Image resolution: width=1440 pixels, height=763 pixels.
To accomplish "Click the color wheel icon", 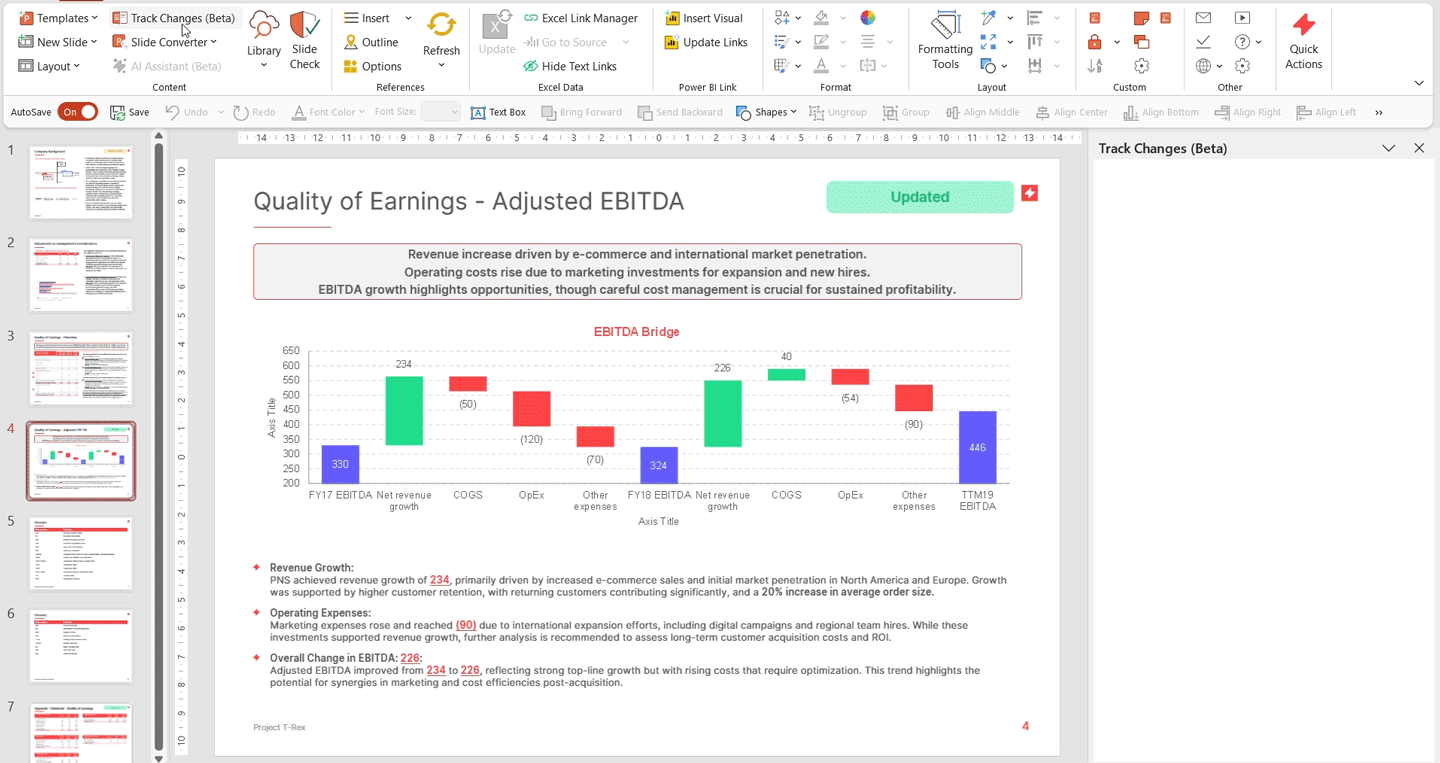I will pyautogui.click(x=867, y=18).
